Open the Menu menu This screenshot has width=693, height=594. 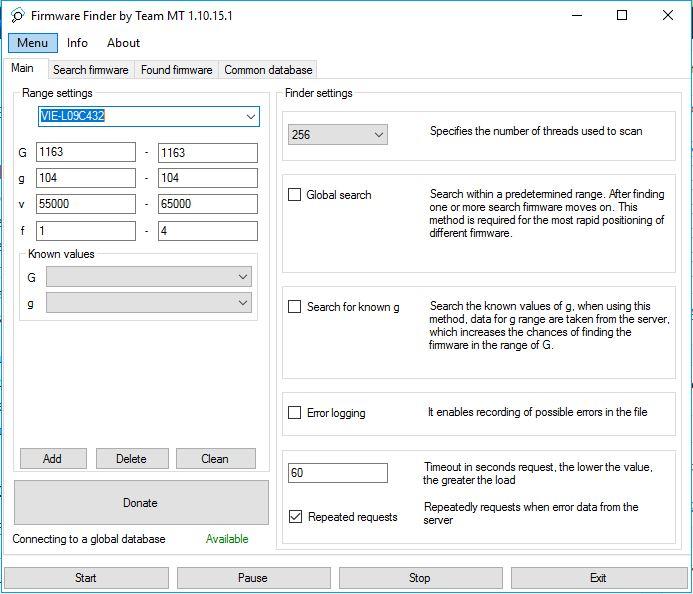point(33,43)
